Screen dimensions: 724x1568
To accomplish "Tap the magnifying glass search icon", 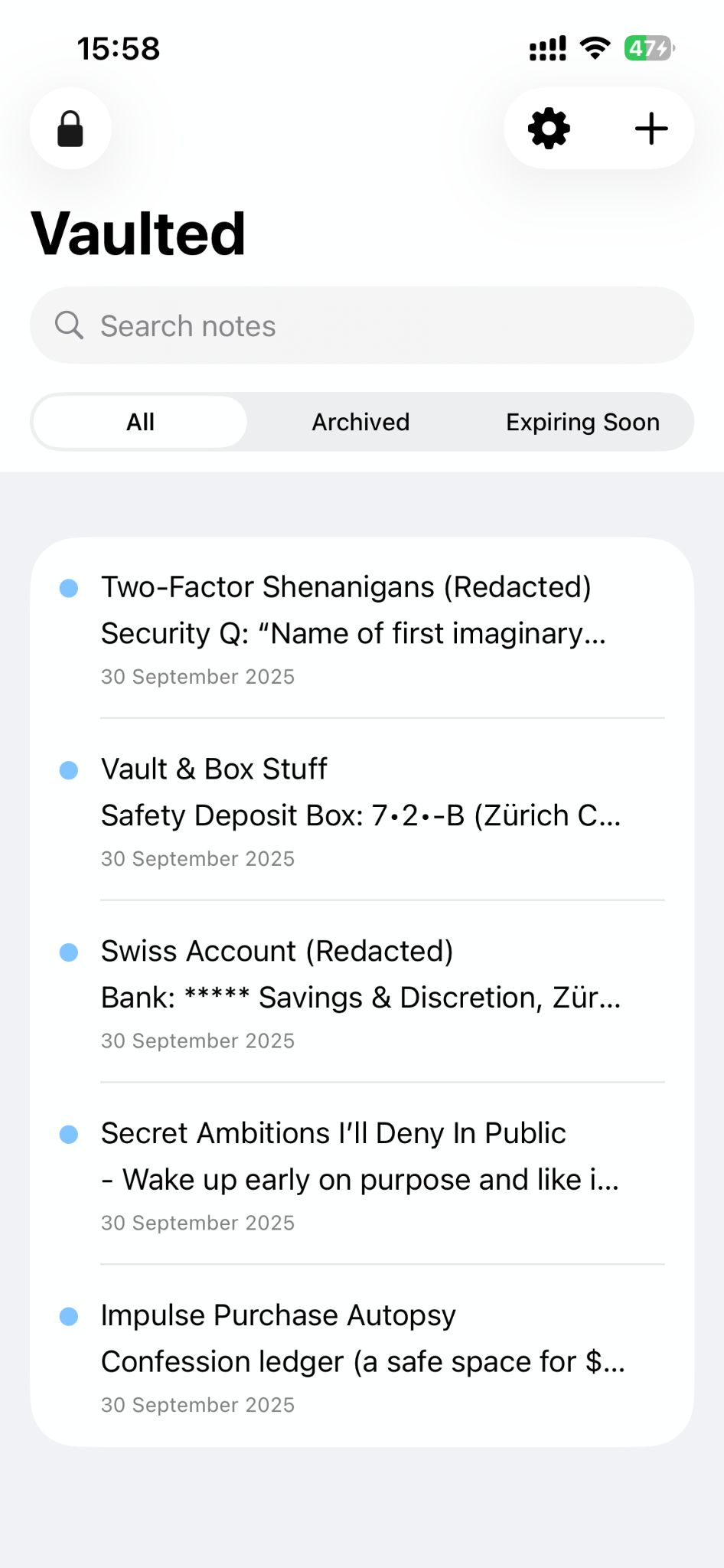I will (69, 325).
